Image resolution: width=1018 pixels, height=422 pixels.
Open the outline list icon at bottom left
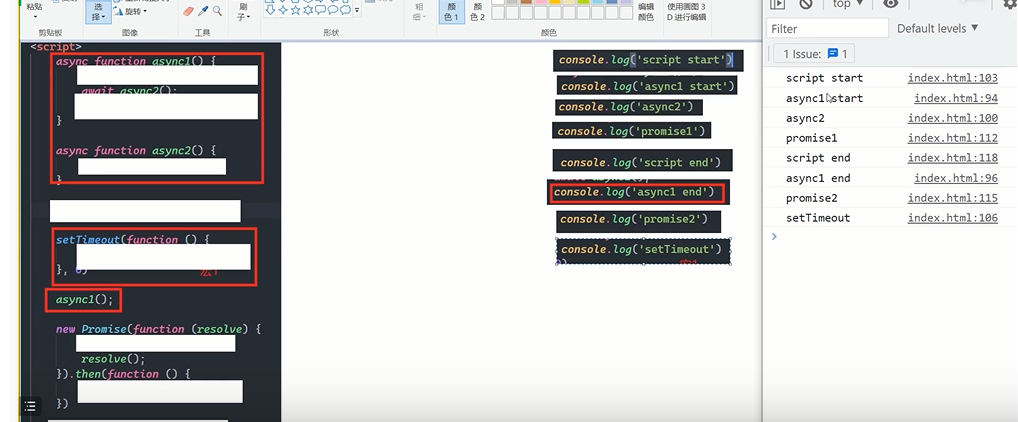pyautogui.click(x=30, y=406)
